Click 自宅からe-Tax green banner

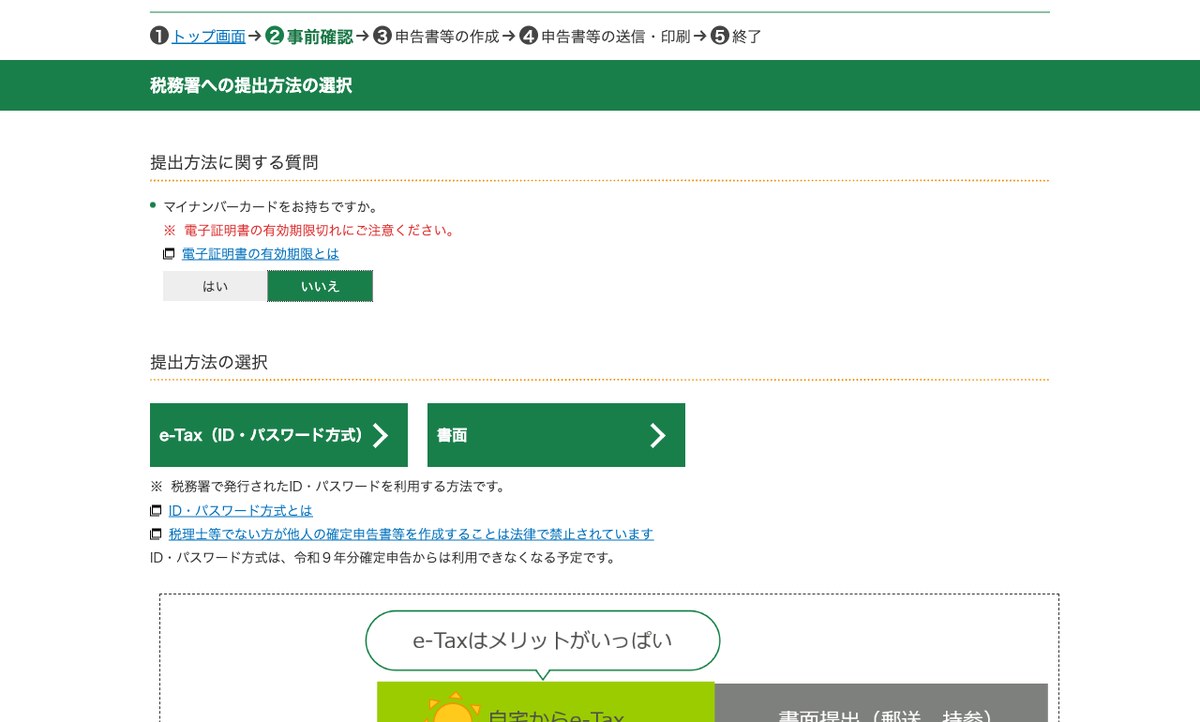pyautogui.click(x=546, y=702)
